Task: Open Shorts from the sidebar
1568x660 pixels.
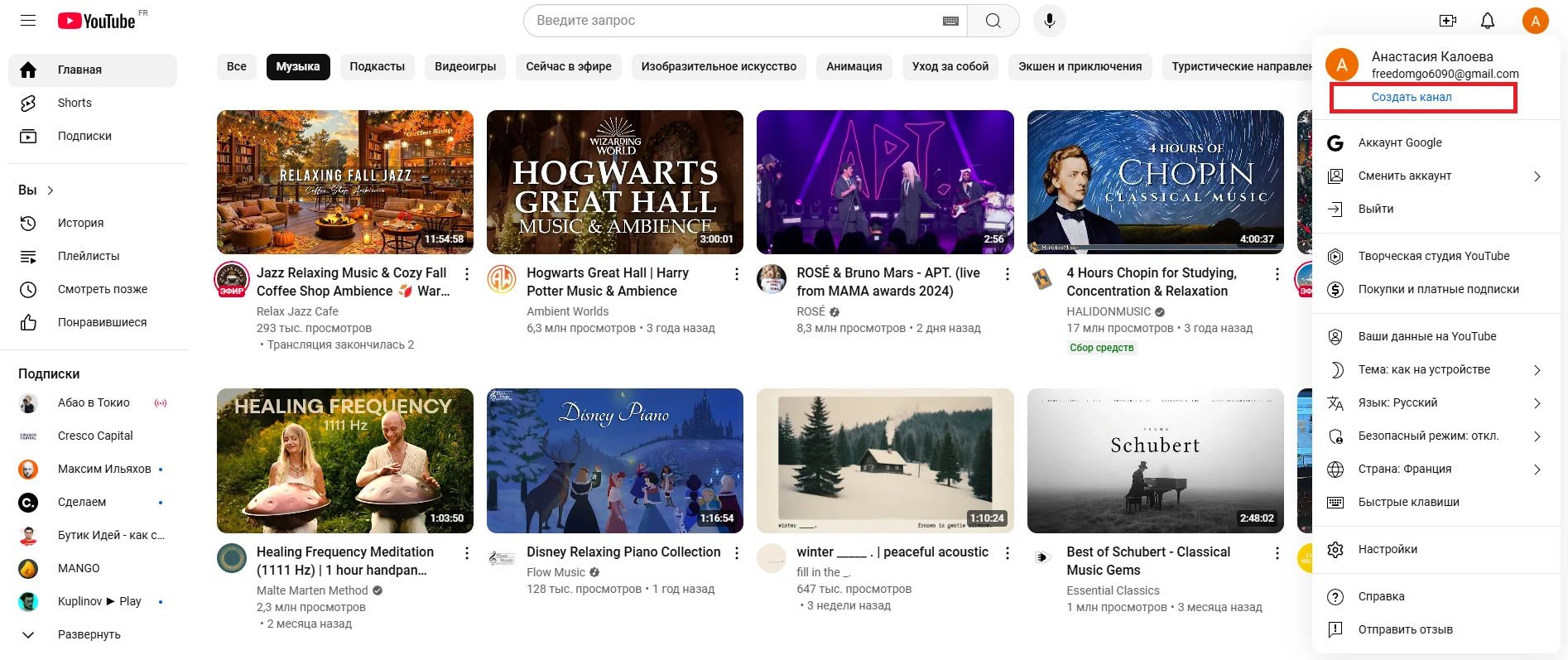Action: pos(75,103)
